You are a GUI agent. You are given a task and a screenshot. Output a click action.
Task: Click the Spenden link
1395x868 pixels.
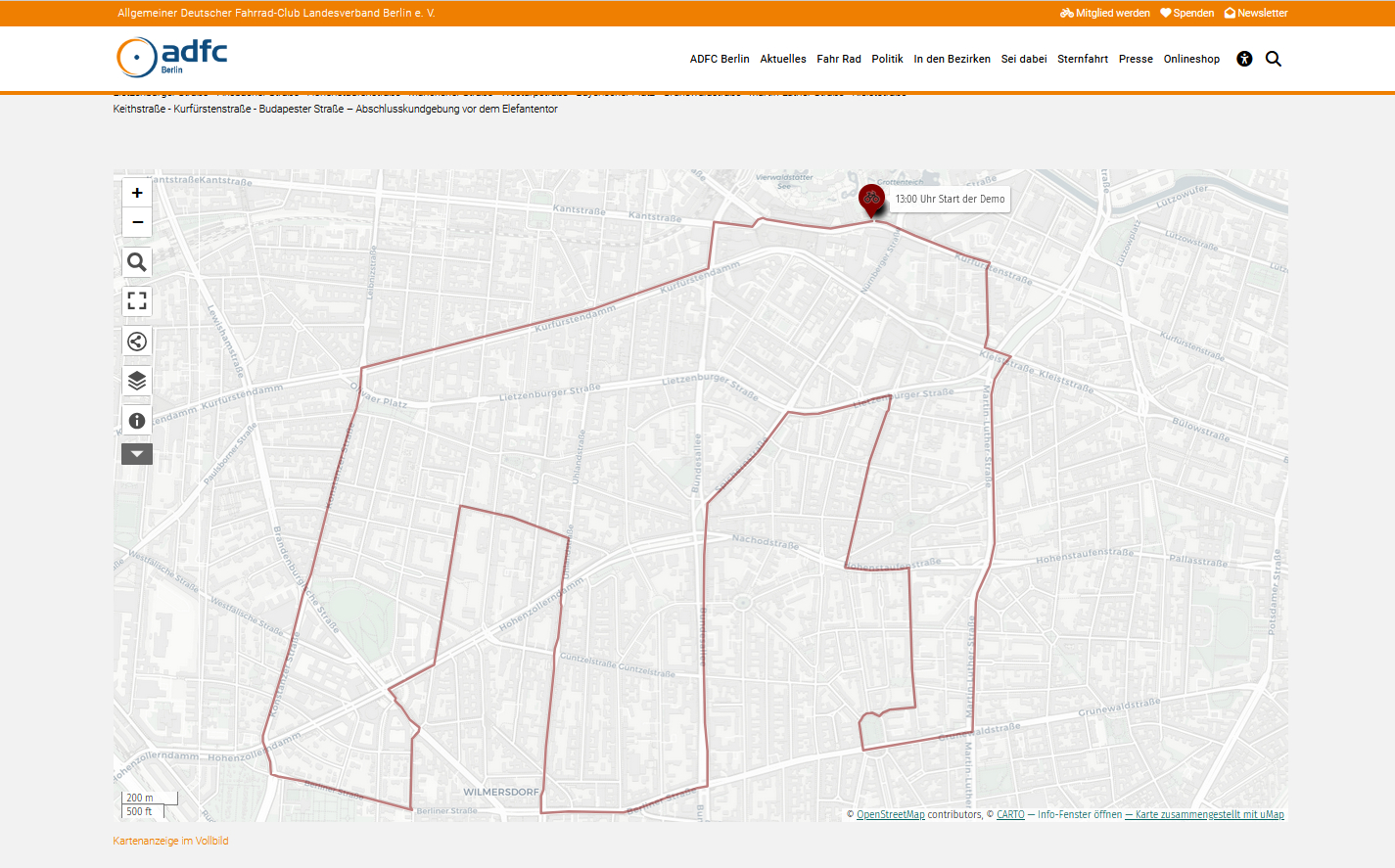[x=1187, y=13]
